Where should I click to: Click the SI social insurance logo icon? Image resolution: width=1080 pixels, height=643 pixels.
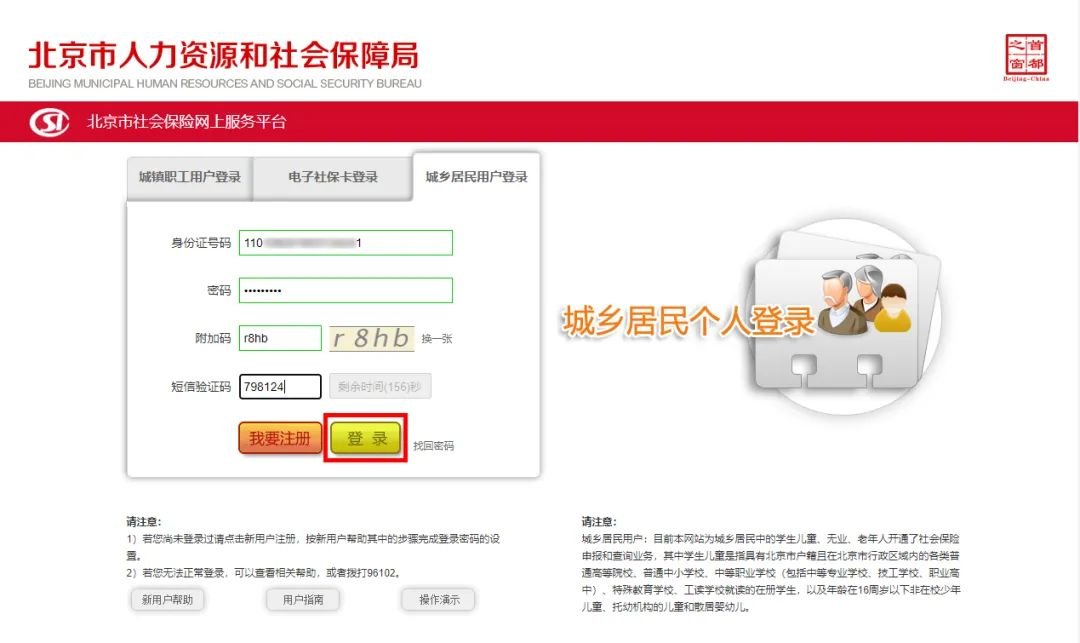(x=49, y=123)
